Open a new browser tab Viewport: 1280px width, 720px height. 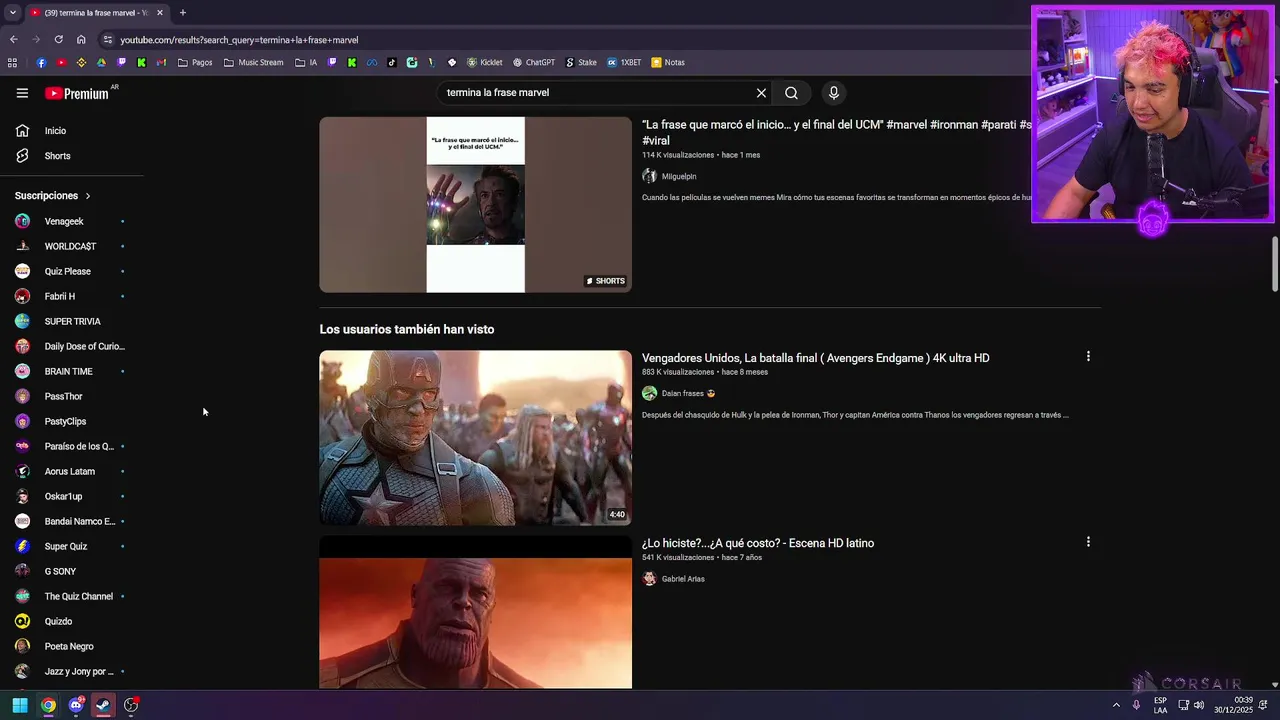click(182, 12)
